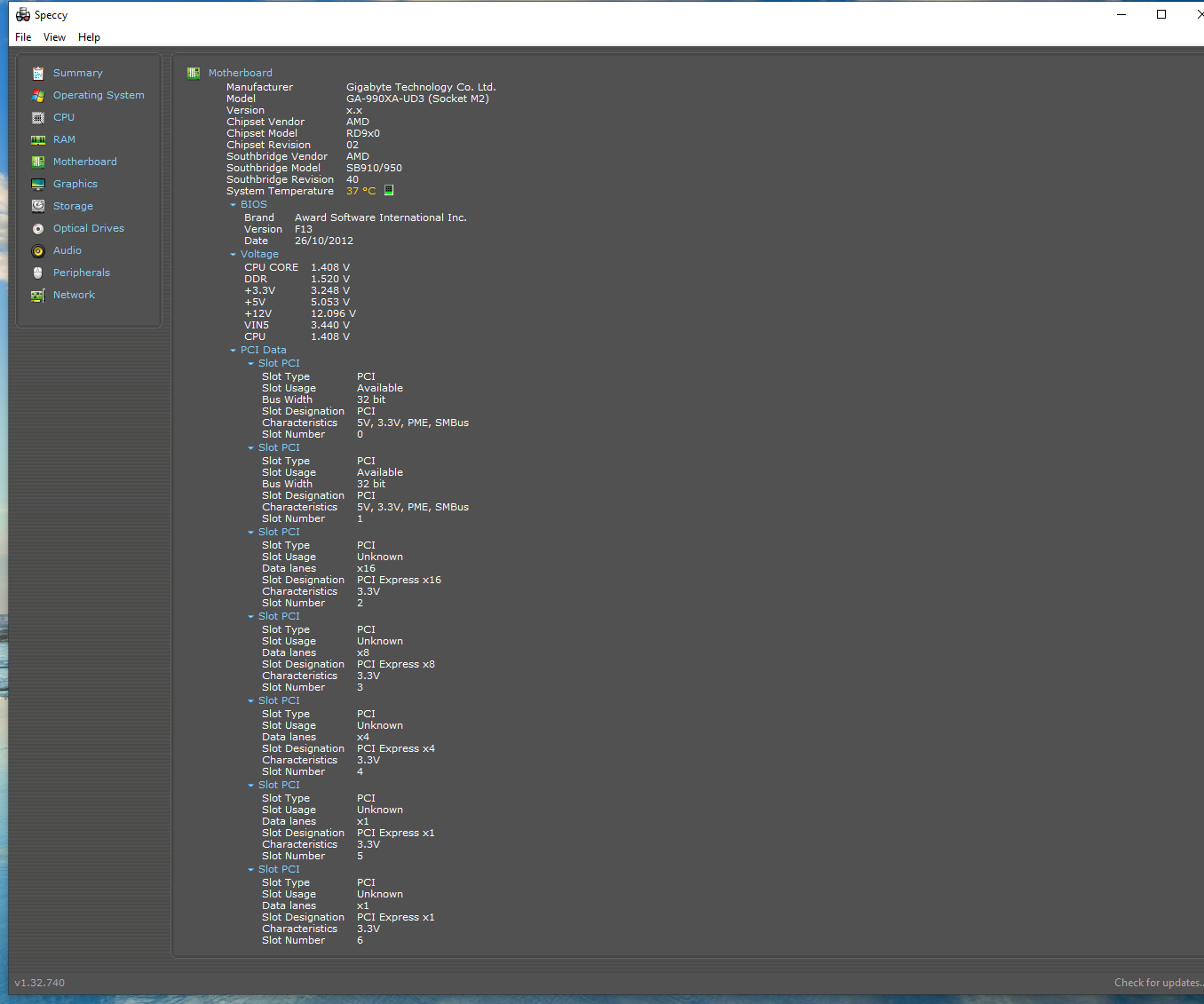Screen dimensions: 1204x1004
Task: Click the Storage hard drive icon
Action: (38, 207)
